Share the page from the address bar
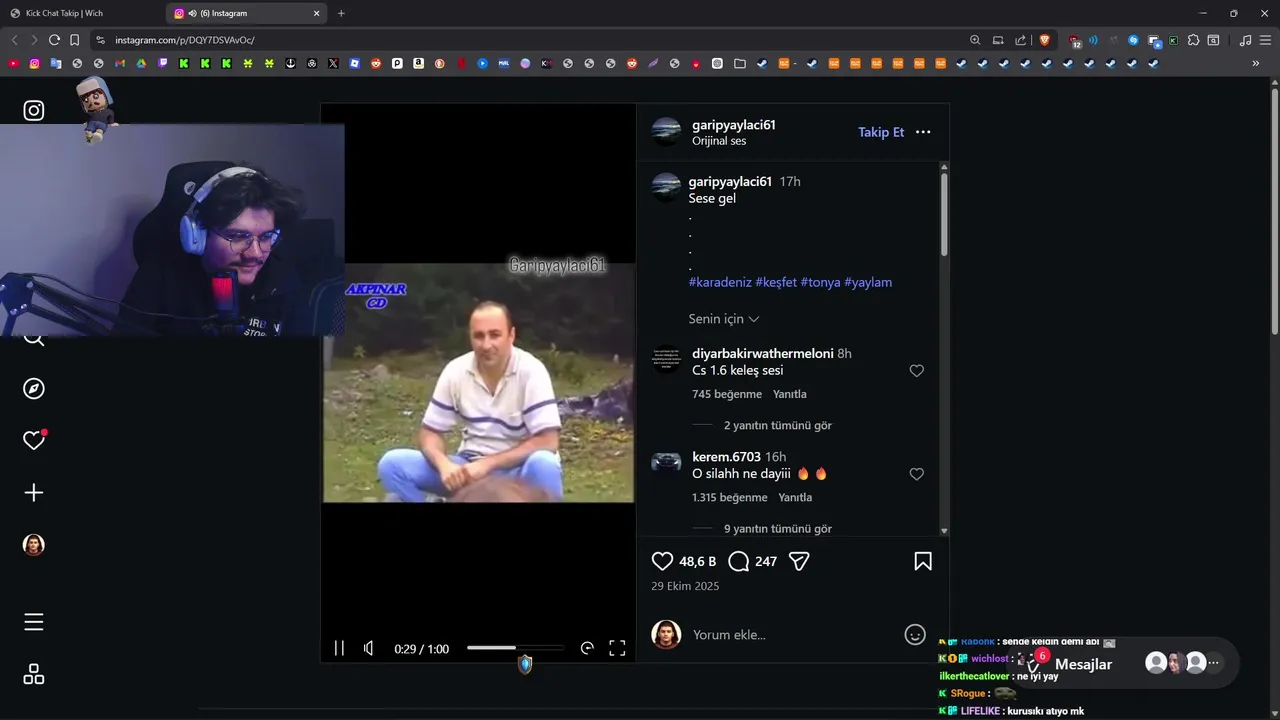 click(1020, 40)
